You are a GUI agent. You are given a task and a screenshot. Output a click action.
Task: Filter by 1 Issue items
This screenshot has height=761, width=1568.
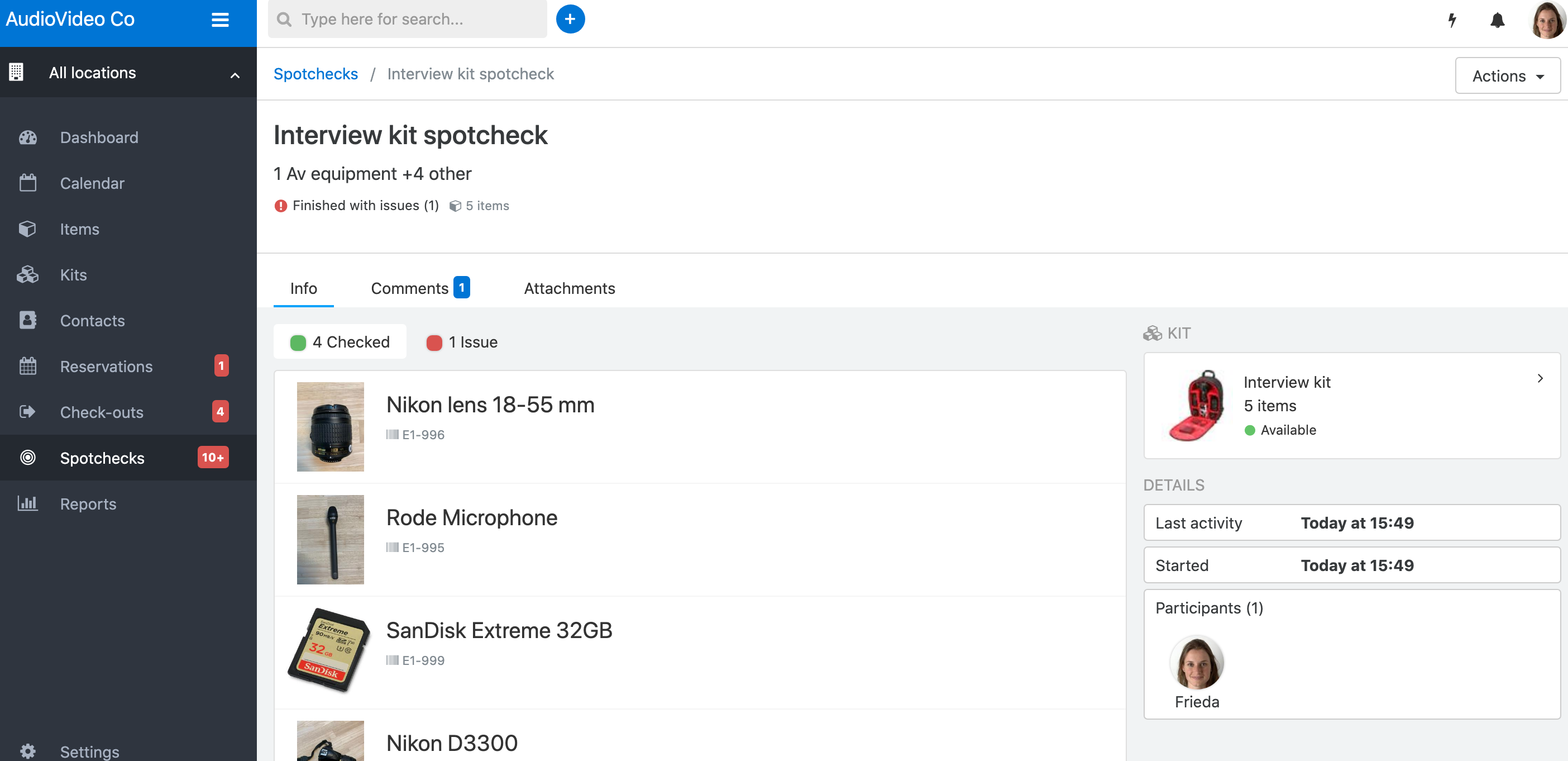point(461,343)
